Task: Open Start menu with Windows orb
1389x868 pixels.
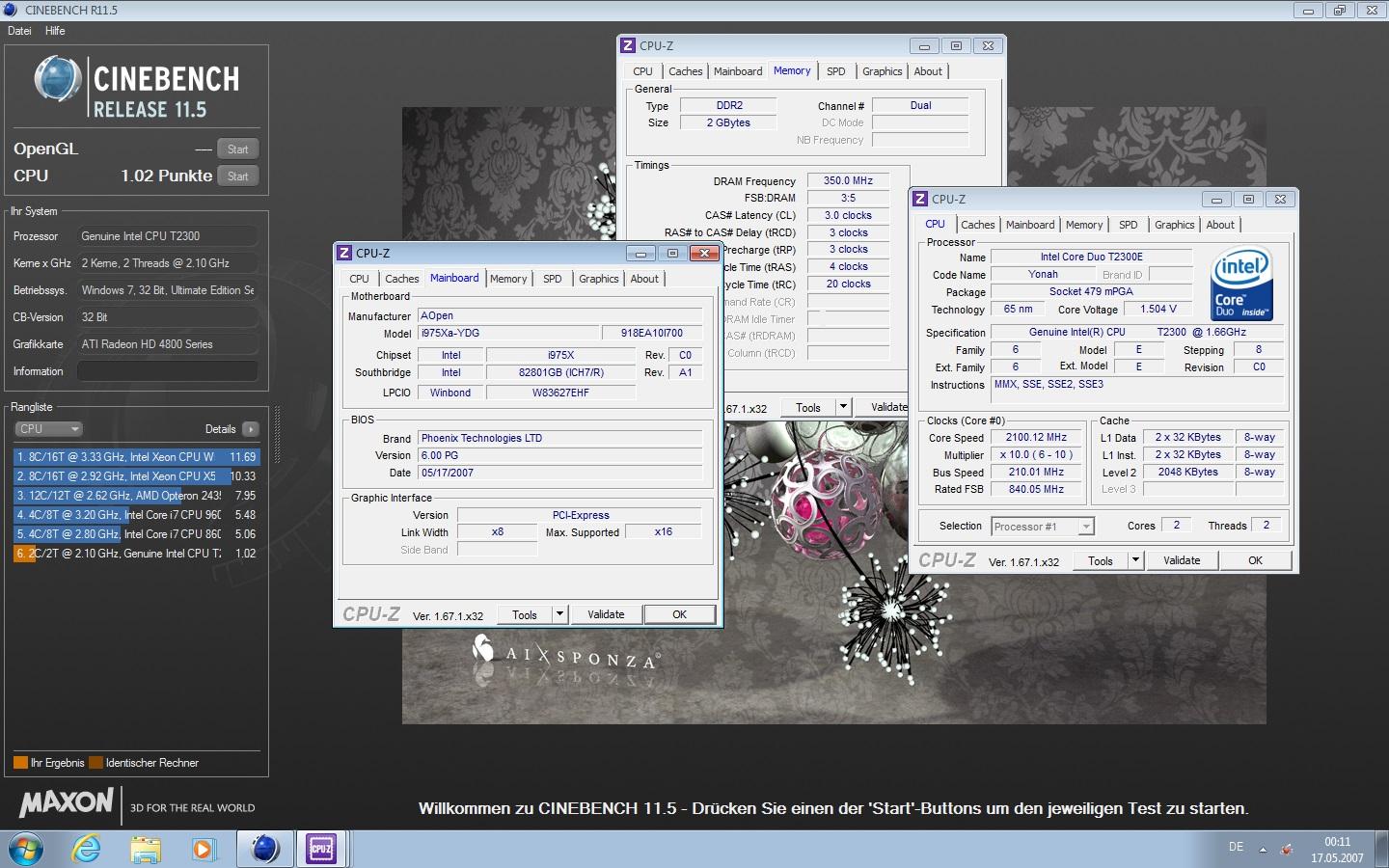Action: [x=24, y=849]
